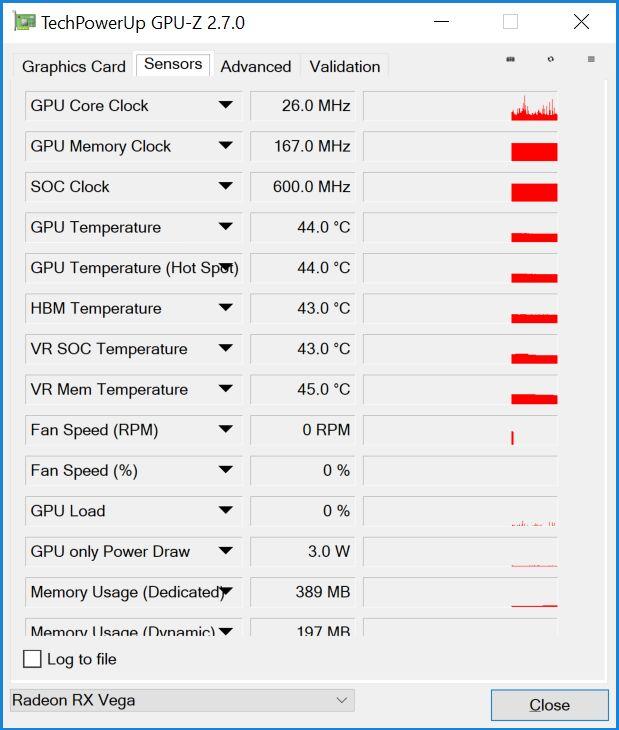Click the GPU Memory Clock red graph
The image size is (619, 730).
(534, 152)
